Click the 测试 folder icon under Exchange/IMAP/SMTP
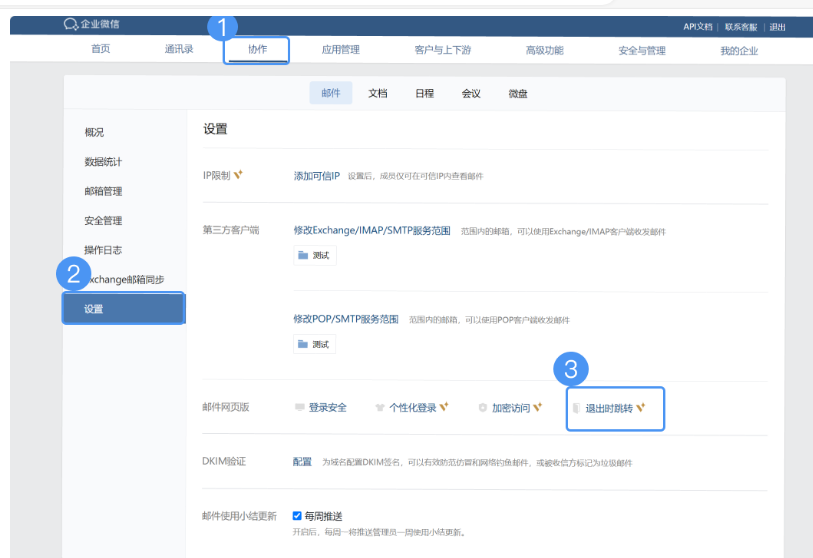The height and width of the screenshot is (558, 813). point(303,255)
